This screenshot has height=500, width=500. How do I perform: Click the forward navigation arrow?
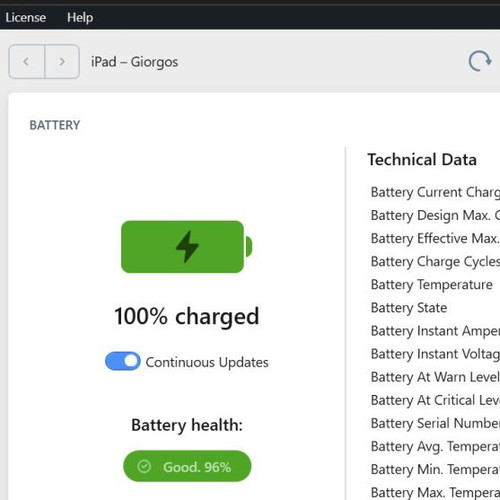62,62
